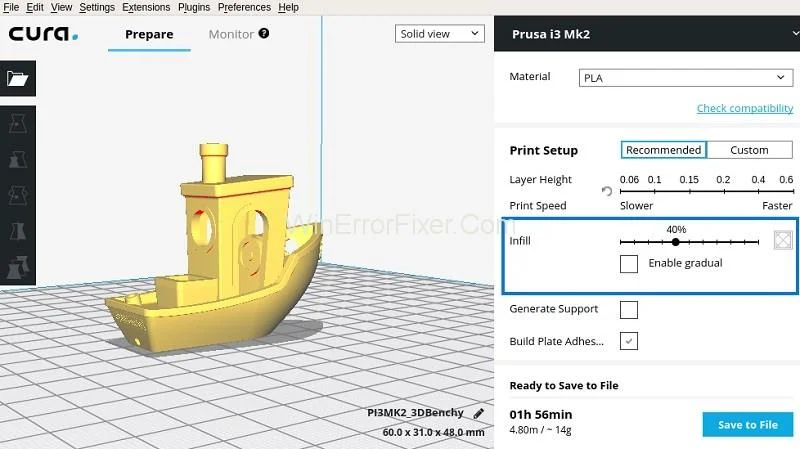The image size is (800, 449).
Task: Open the View menu
Action: point(61,7)
